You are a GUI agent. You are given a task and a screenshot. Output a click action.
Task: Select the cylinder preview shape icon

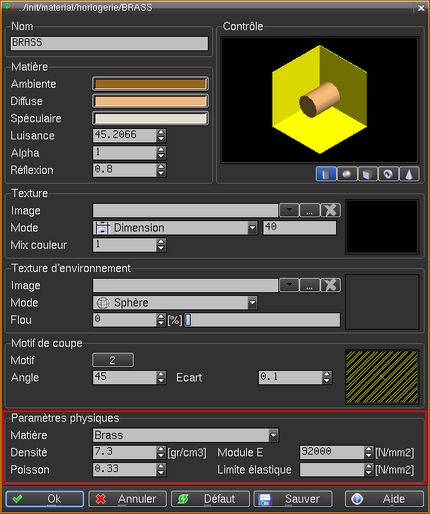click(326, 174)
